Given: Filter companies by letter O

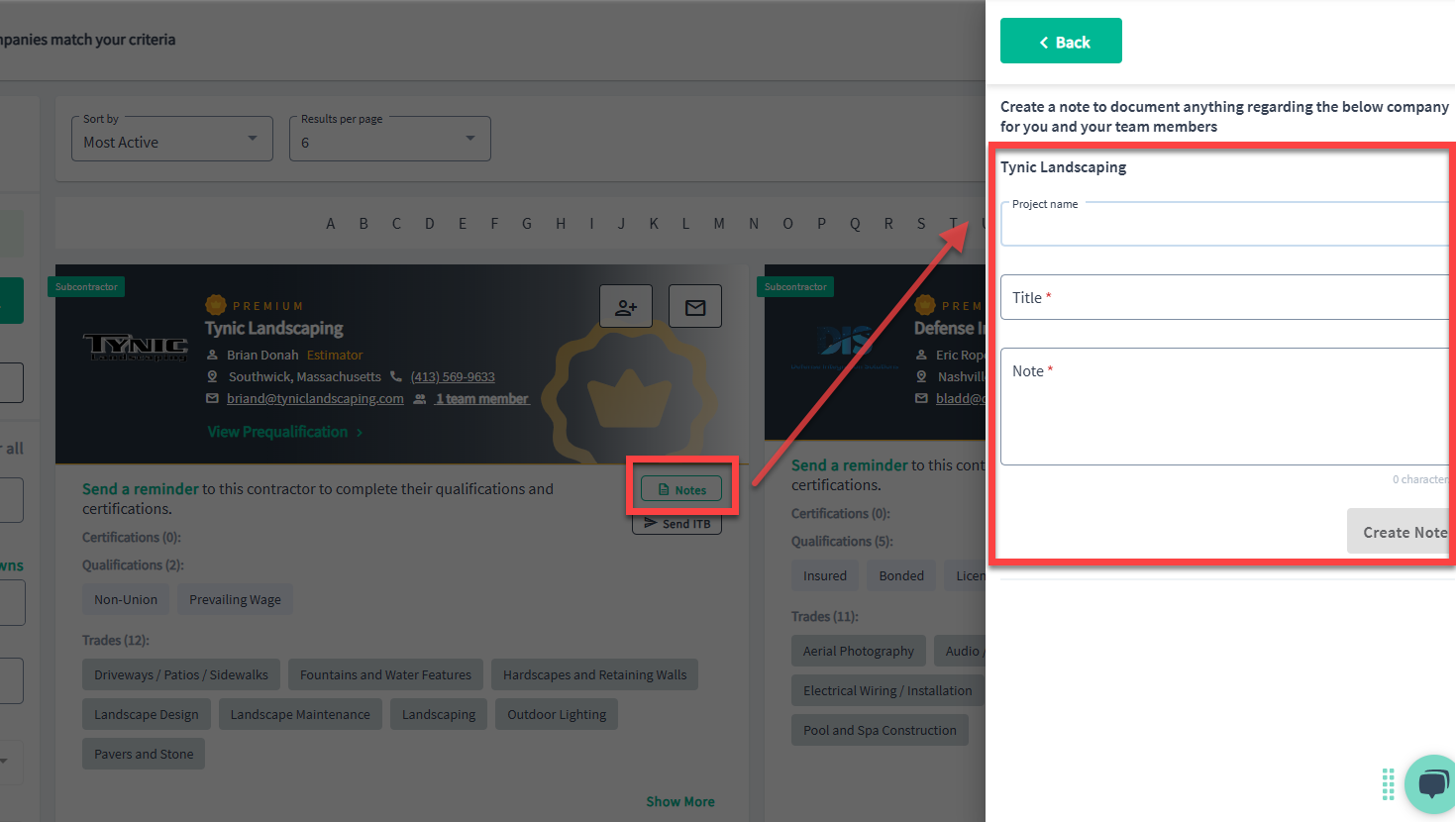Looking at the screenshot, I should coord(788,224).
